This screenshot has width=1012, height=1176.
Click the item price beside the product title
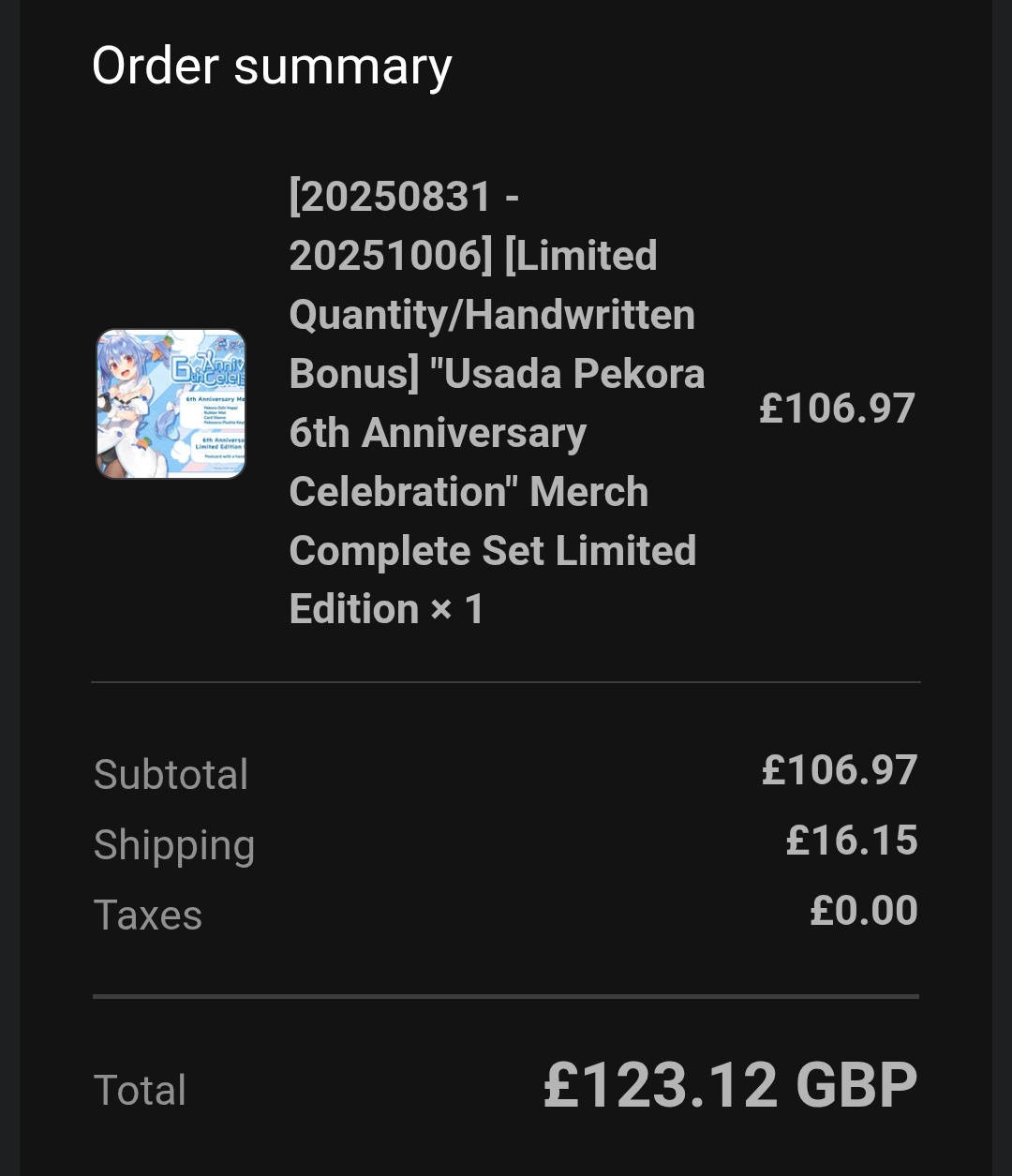837,409
